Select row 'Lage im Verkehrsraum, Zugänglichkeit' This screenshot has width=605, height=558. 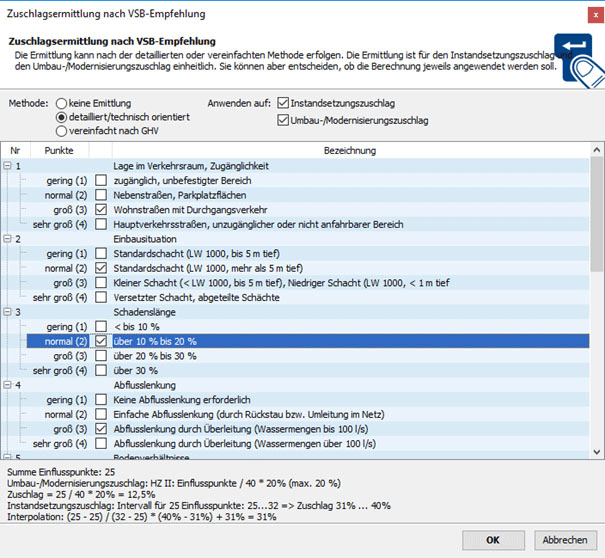tap(295, 166)
